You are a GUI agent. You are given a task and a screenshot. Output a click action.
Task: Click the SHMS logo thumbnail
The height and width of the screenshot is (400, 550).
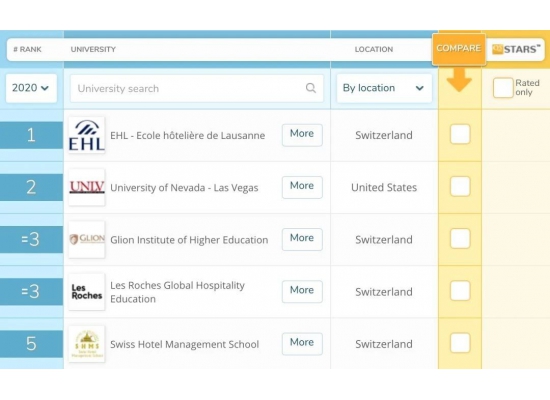coord(87,344)
